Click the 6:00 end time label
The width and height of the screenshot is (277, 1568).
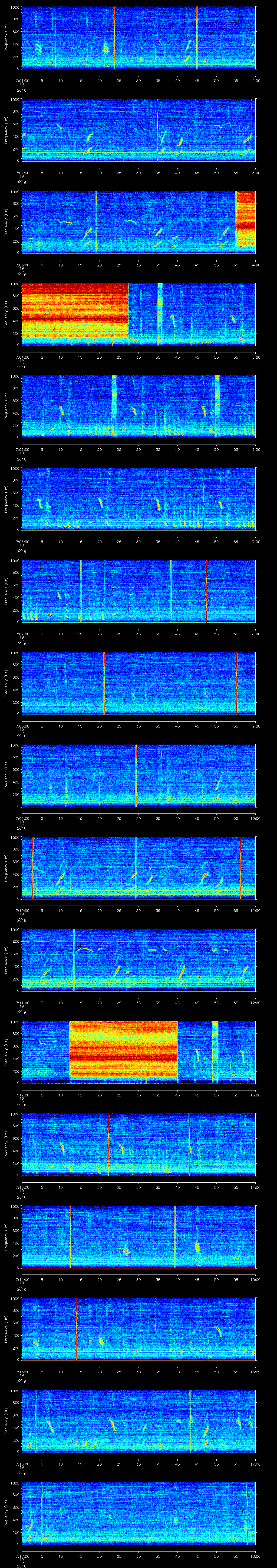(x=256, y=449)
